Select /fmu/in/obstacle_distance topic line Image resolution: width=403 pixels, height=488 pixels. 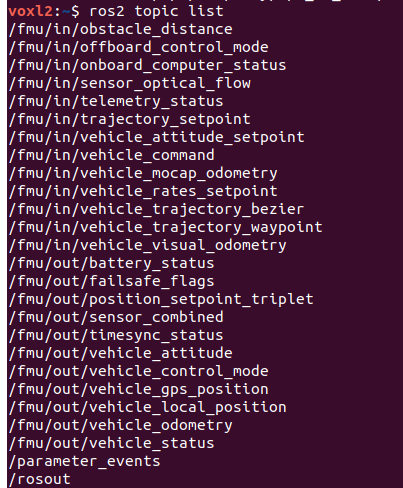tap(121, 29)
